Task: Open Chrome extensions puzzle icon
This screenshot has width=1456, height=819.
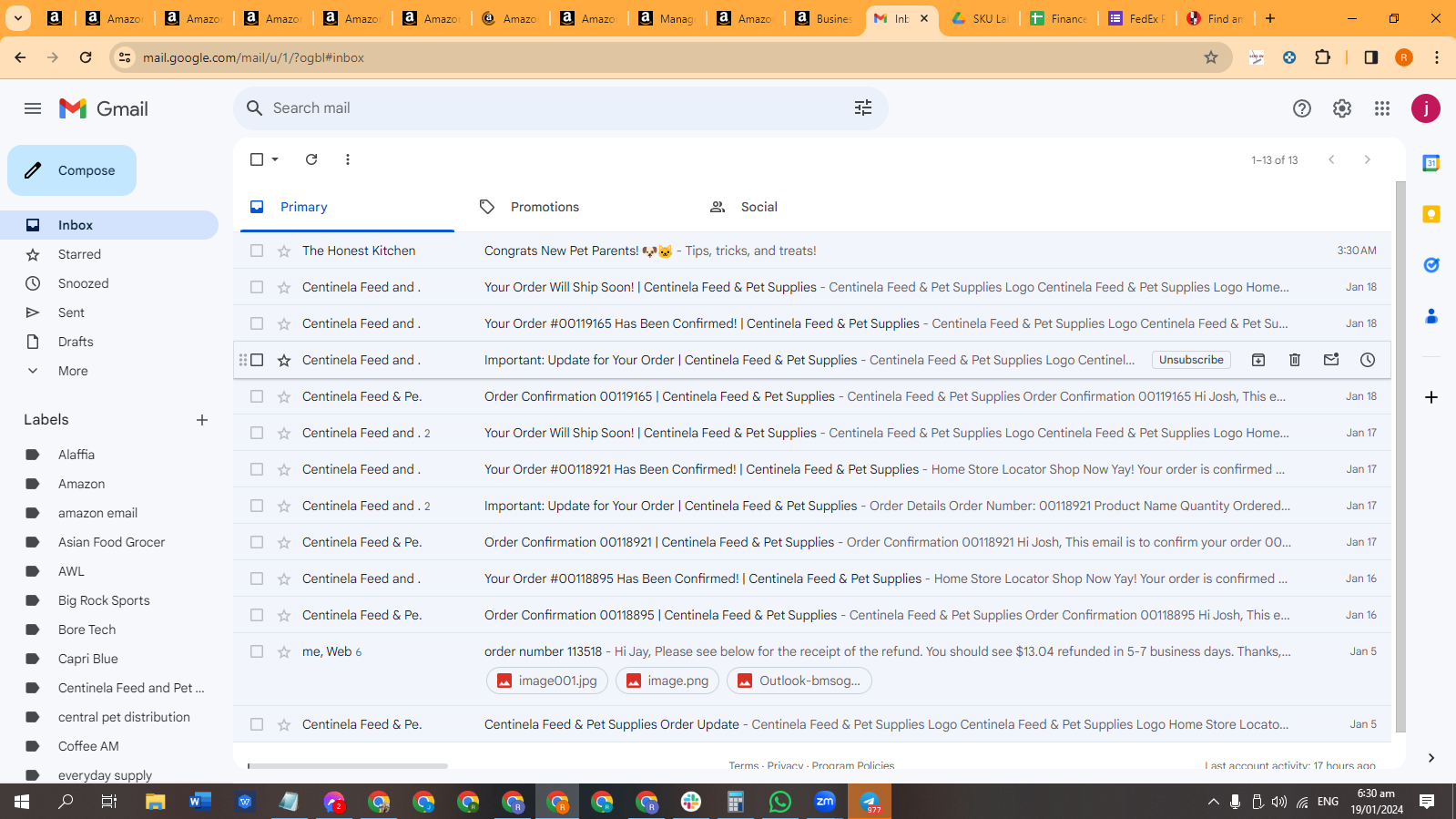Action: point(1323,57)
